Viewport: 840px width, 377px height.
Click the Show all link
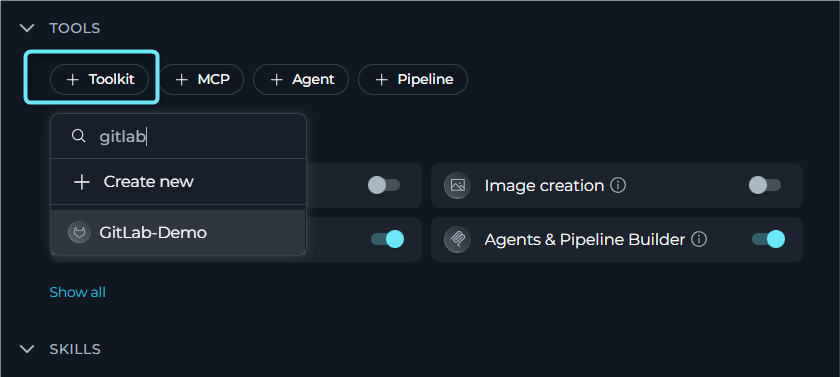coord(78,292)
